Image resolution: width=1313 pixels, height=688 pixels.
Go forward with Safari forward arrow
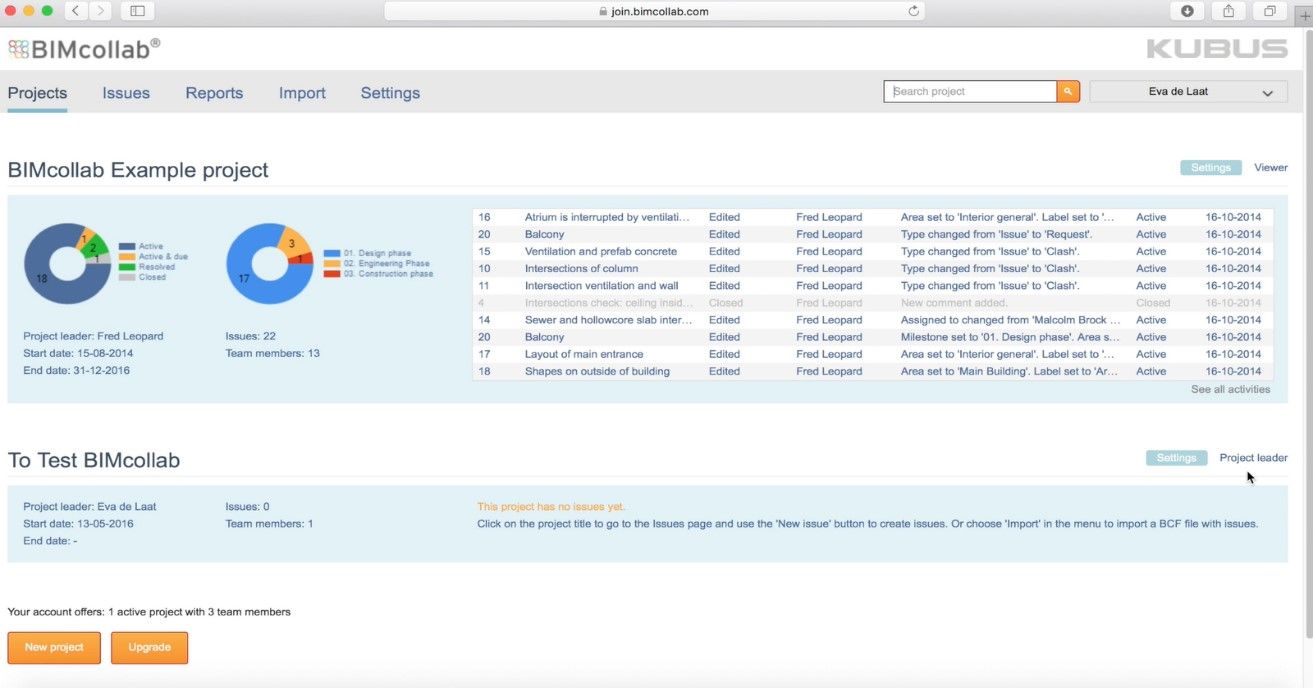(x=100, y=11)
